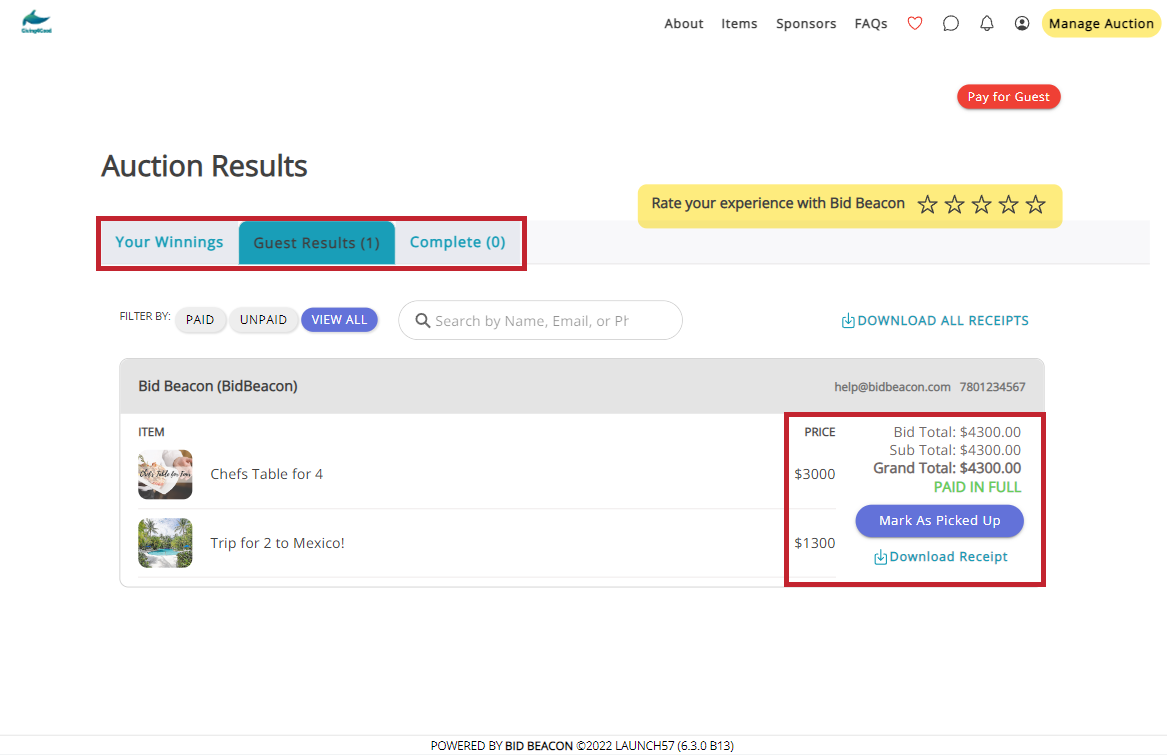Open the Complete (0) tab
This screenshot has width=1167, height=755.
tap(457, 242)
